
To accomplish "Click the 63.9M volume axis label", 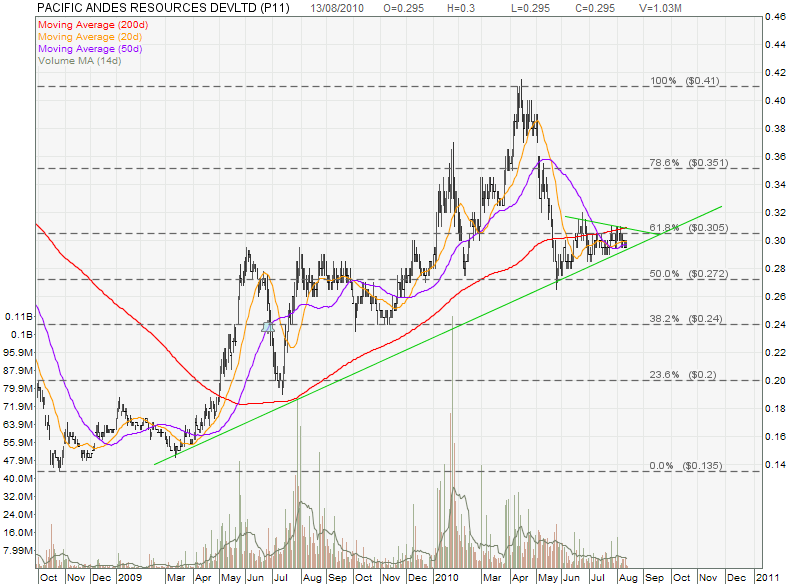I will coord(18,424).
